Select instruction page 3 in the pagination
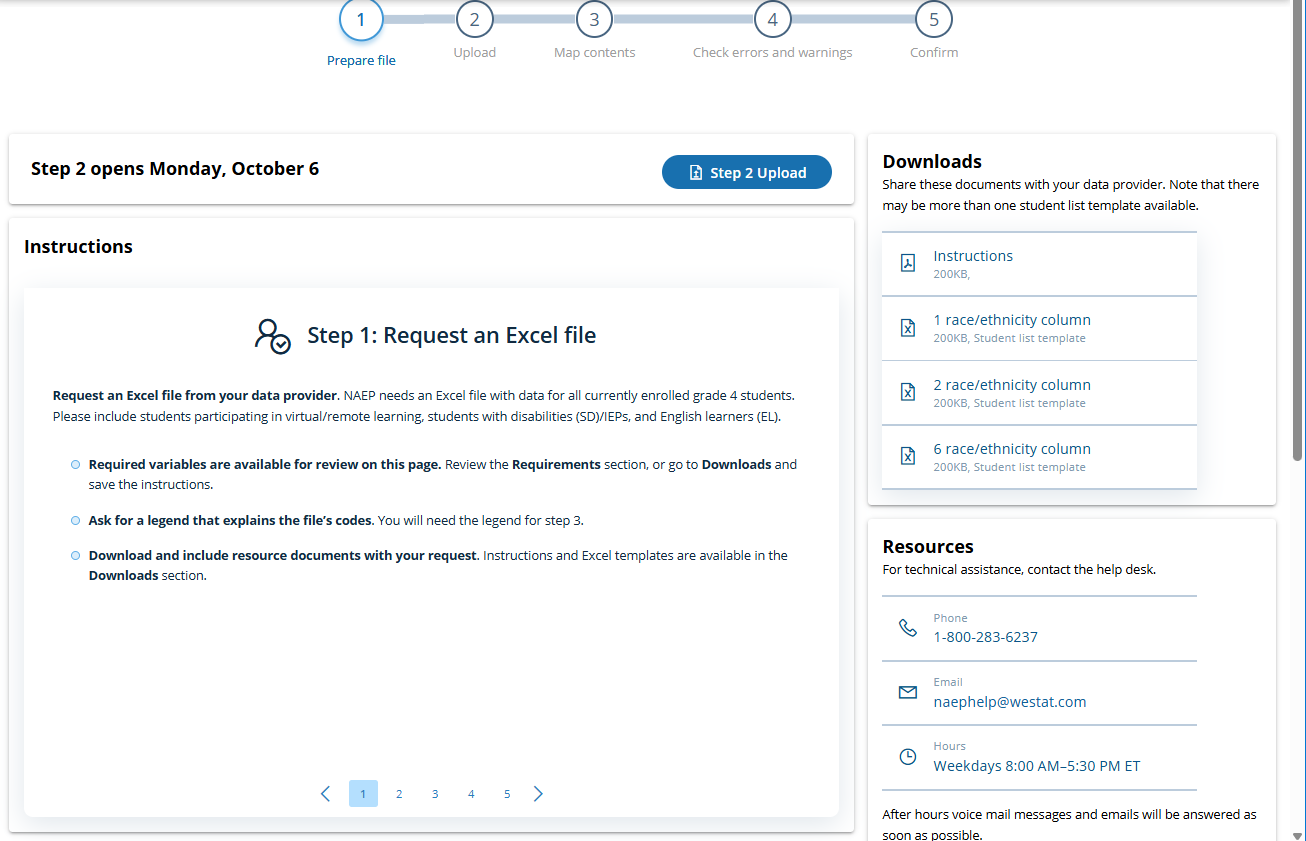This screenshot has height=841, width=1306. pyautogui.click(x=435, y=794)
